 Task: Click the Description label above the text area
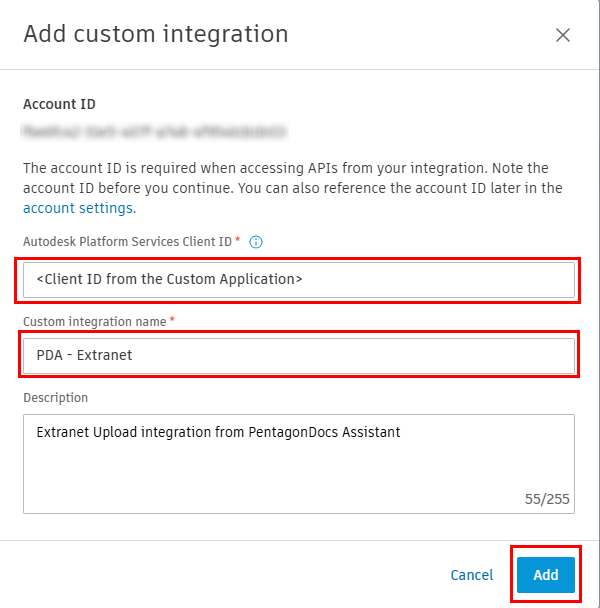tap(55, 397)
